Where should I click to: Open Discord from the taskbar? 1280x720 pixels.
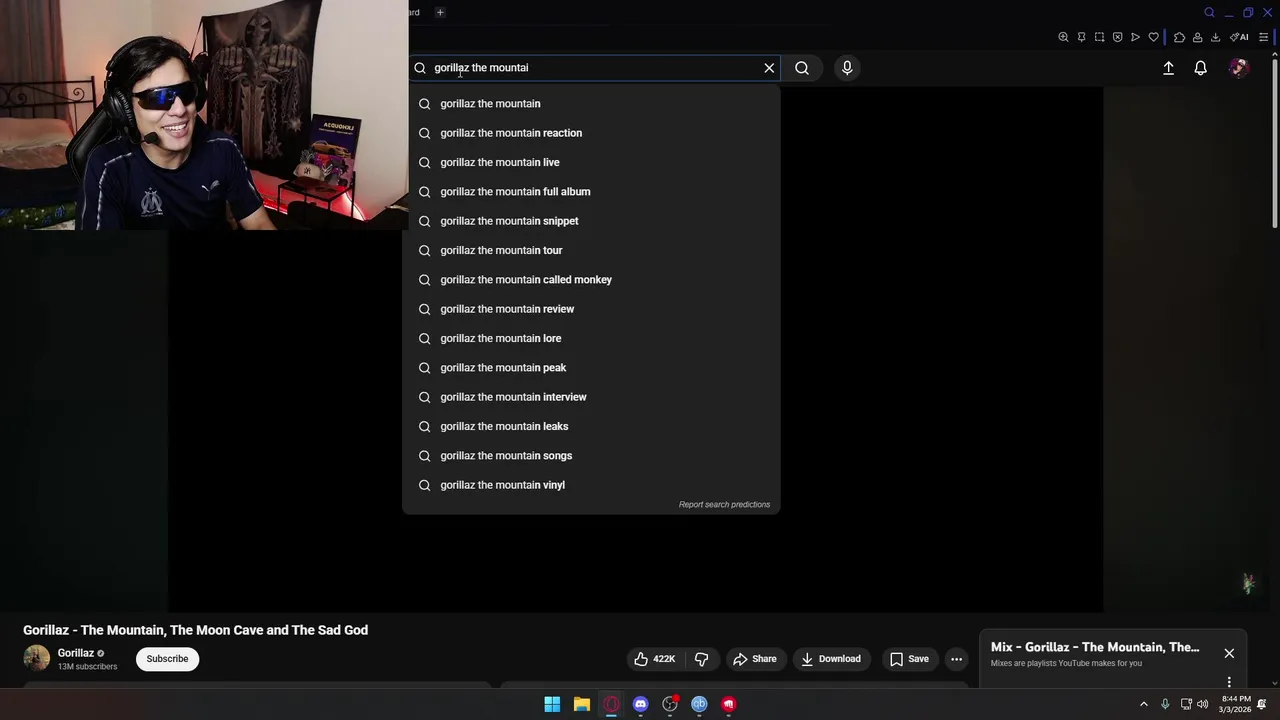[x=641, y=704]
